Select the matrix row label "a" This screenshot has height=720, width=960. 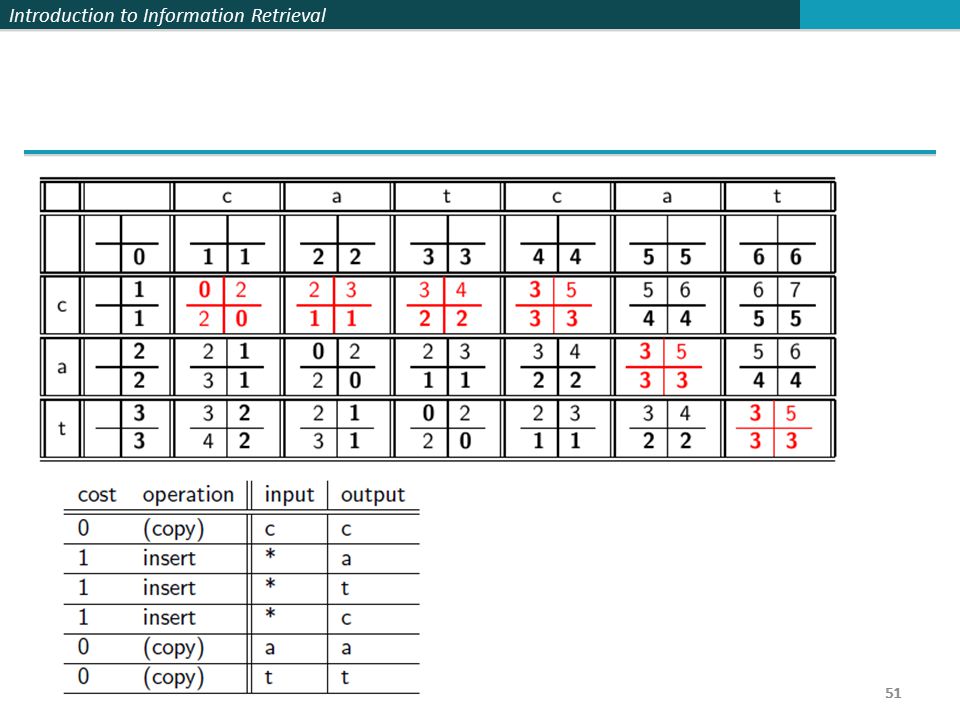pyautogui.click(x=62, y=367)
